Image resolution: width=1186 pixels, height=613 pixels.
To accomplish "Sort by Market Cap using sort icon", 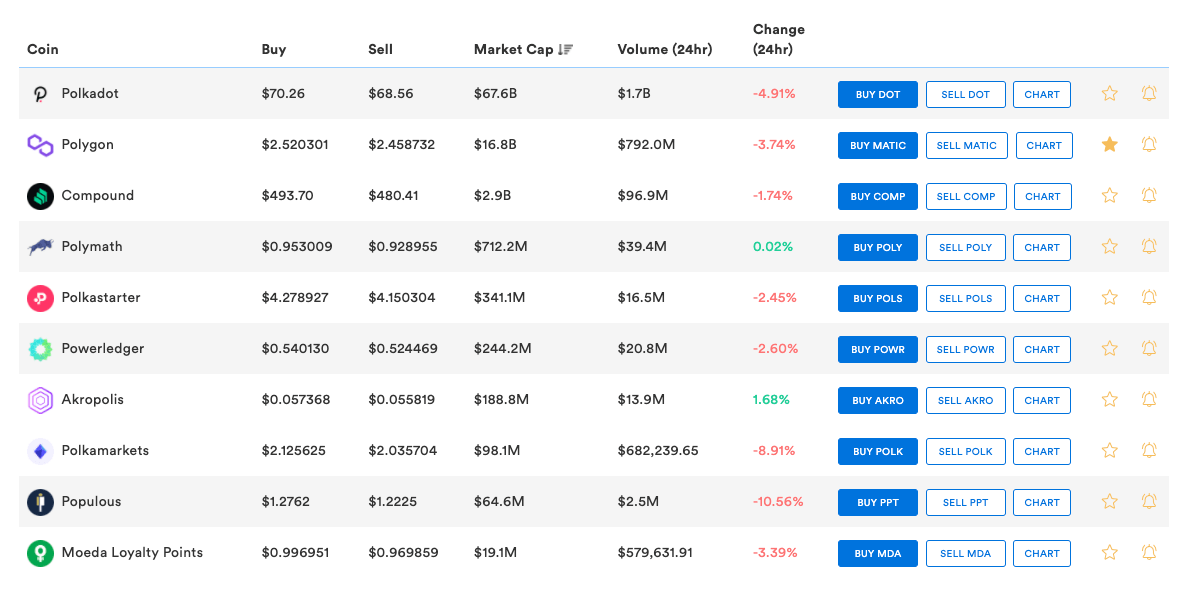I will click(565, 49).
